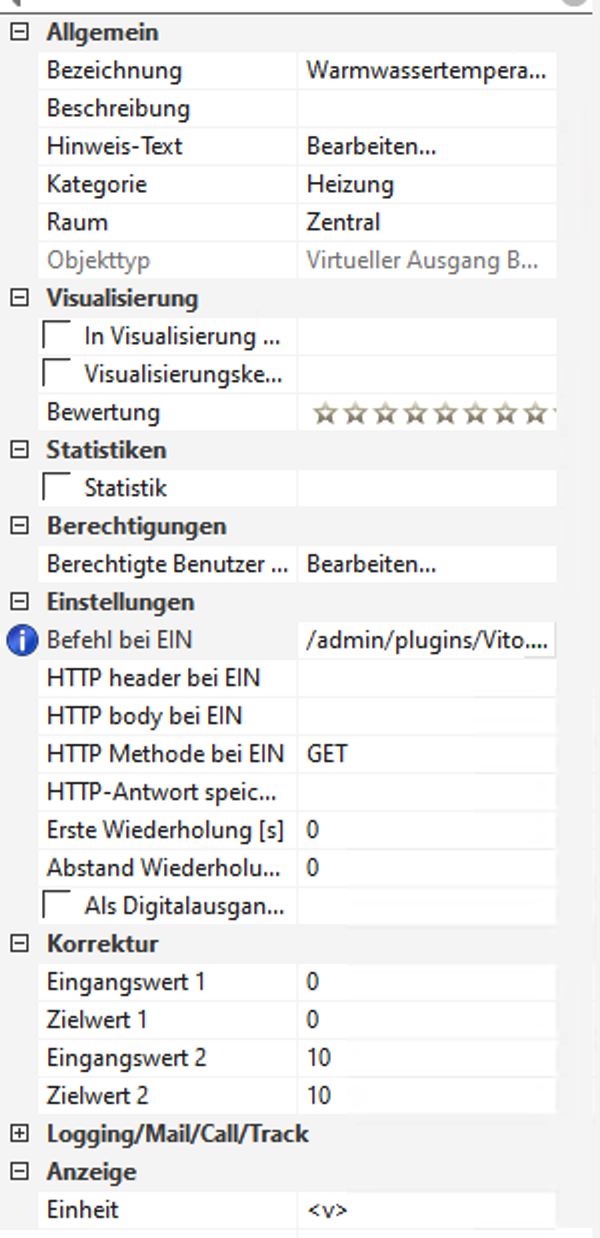The width and height of the screenshot is (600, 1238).
Task: Expand the Logging/Mail/Call/Track section
Action: [18, 1133]
